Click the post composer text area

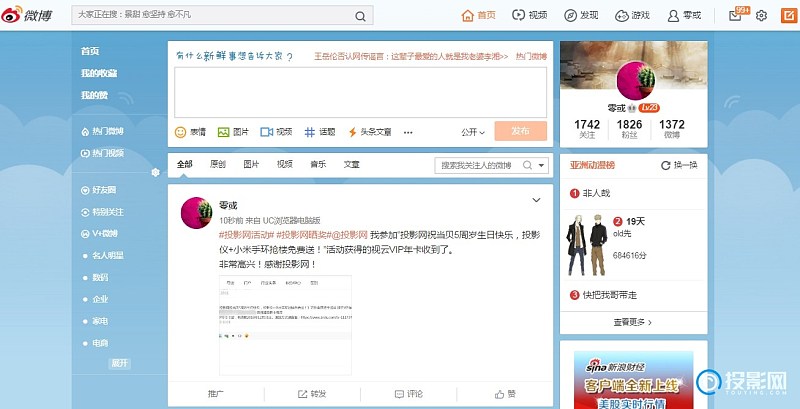pos(360,93)
